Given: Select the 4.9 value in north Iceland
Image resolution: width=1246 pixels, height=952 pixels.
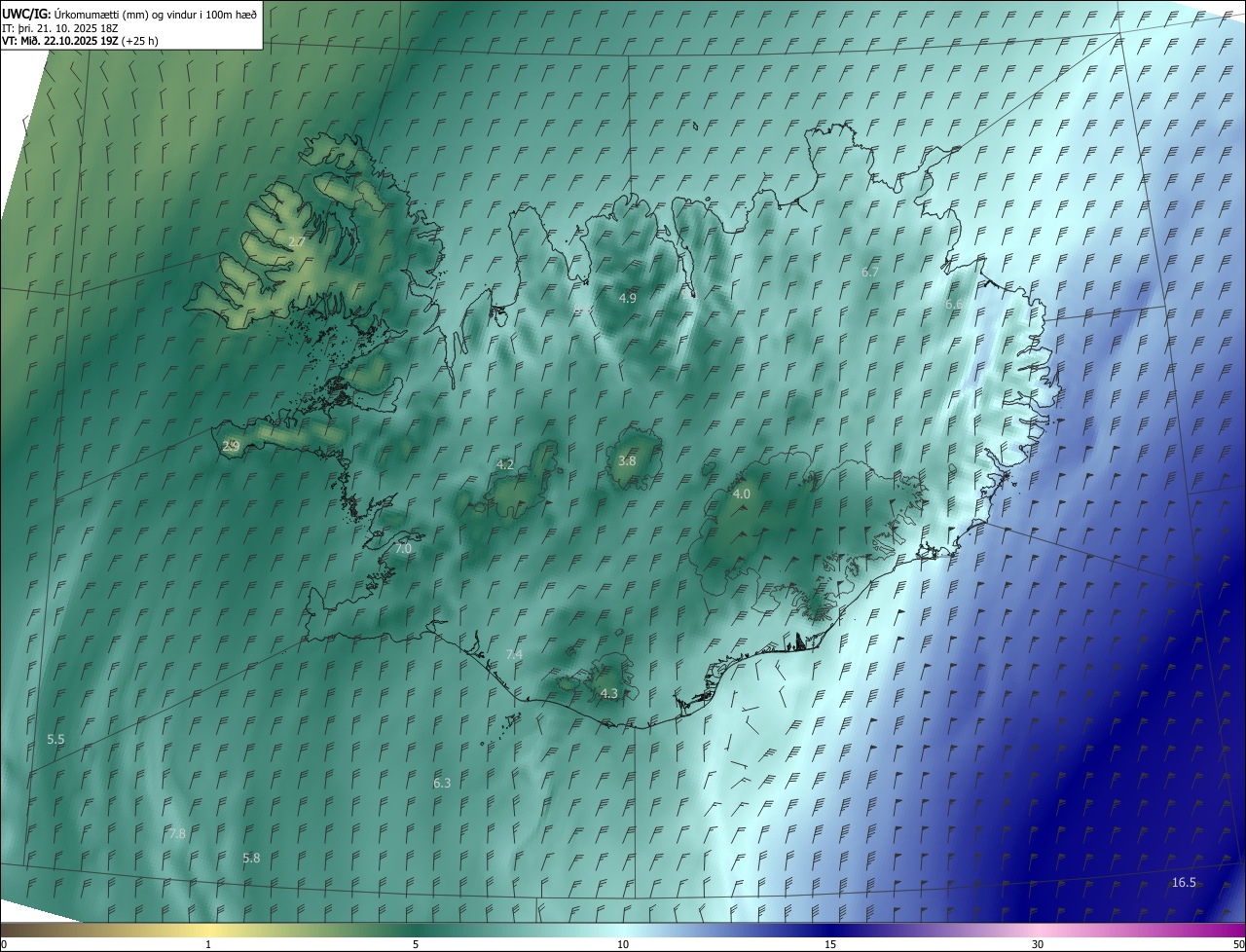Looking at the screenshot, I should pyautogui.click(x=628, y=298).
